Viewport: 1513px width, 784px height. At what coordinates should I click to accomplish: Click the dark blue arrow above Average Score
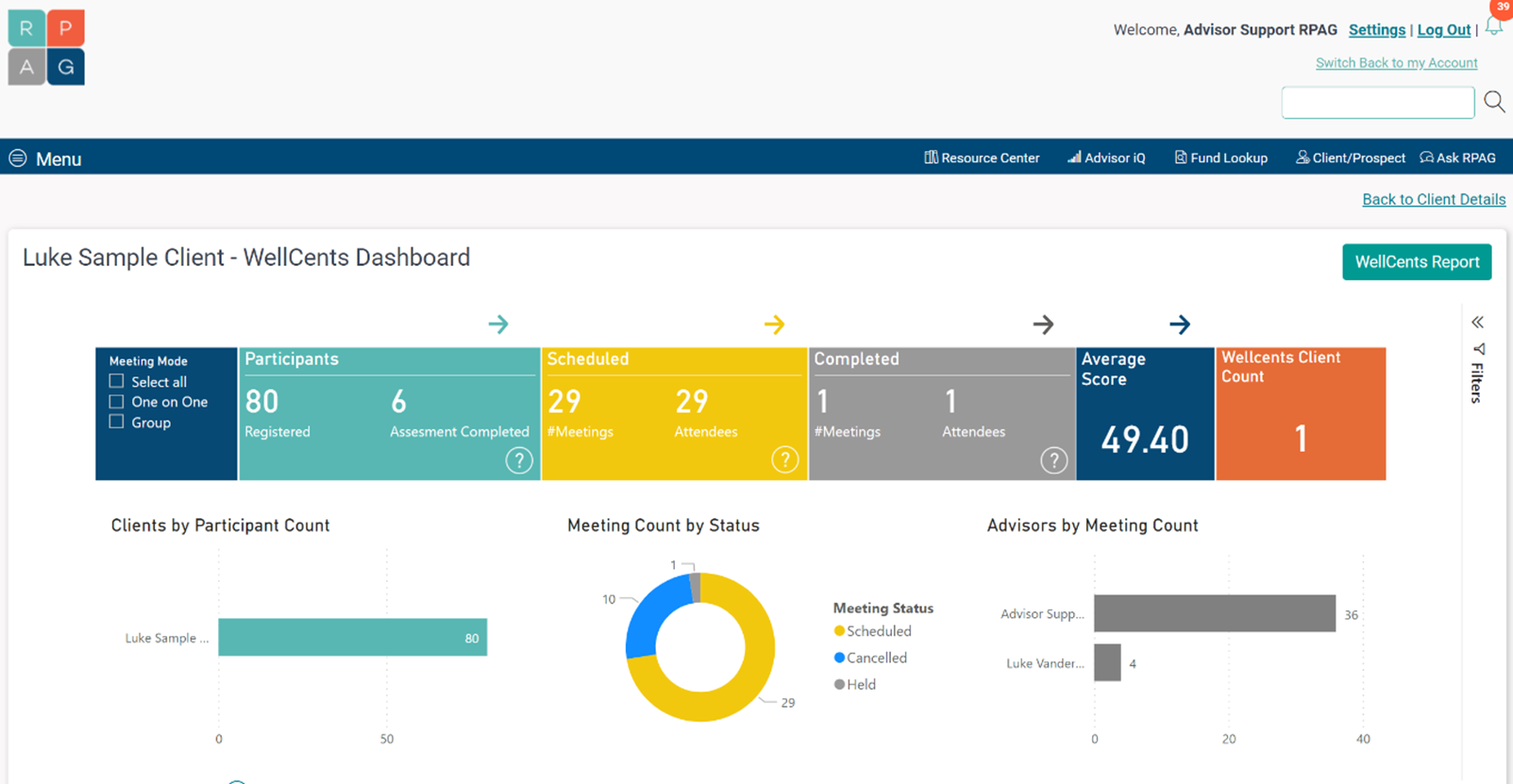tap(1180, 325)
